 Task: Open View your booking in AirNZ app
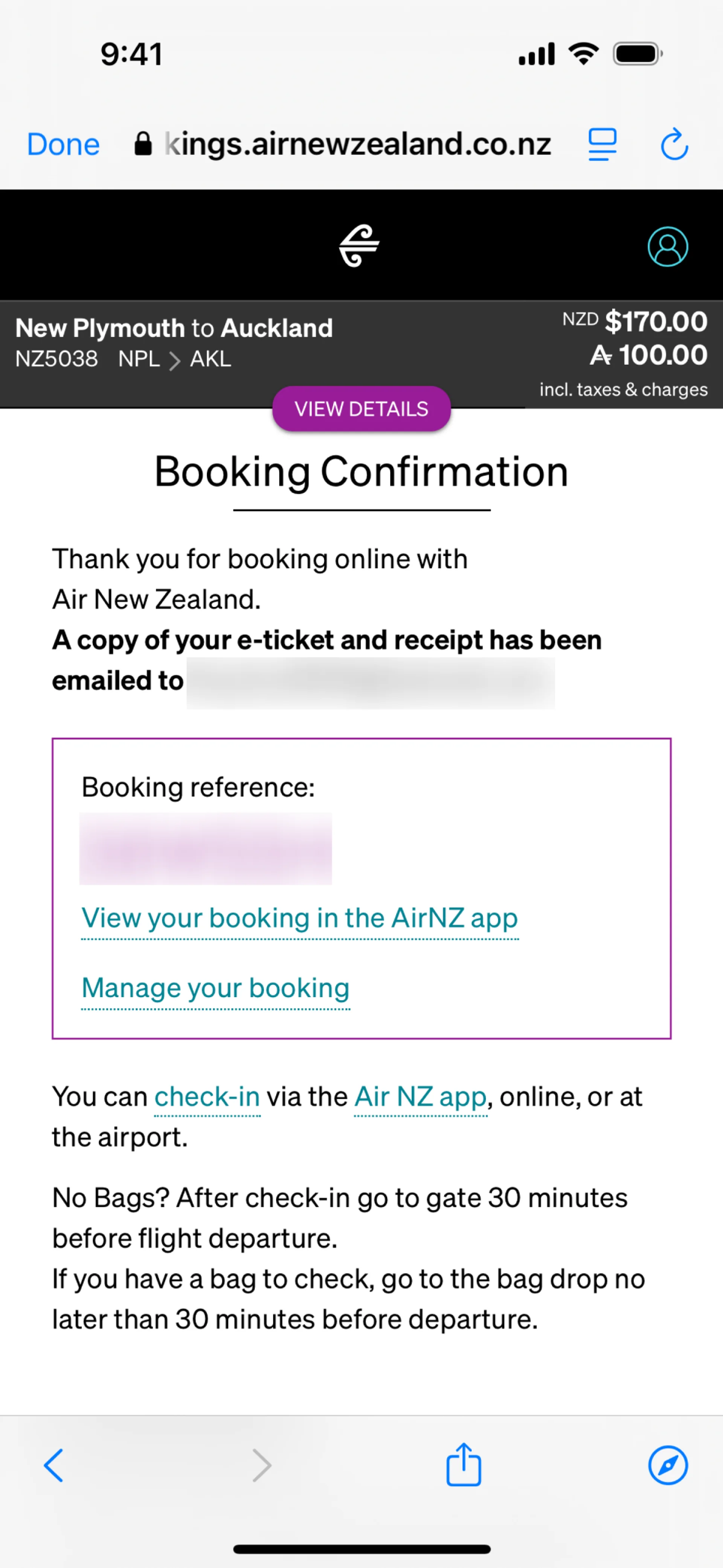[299, 918]
